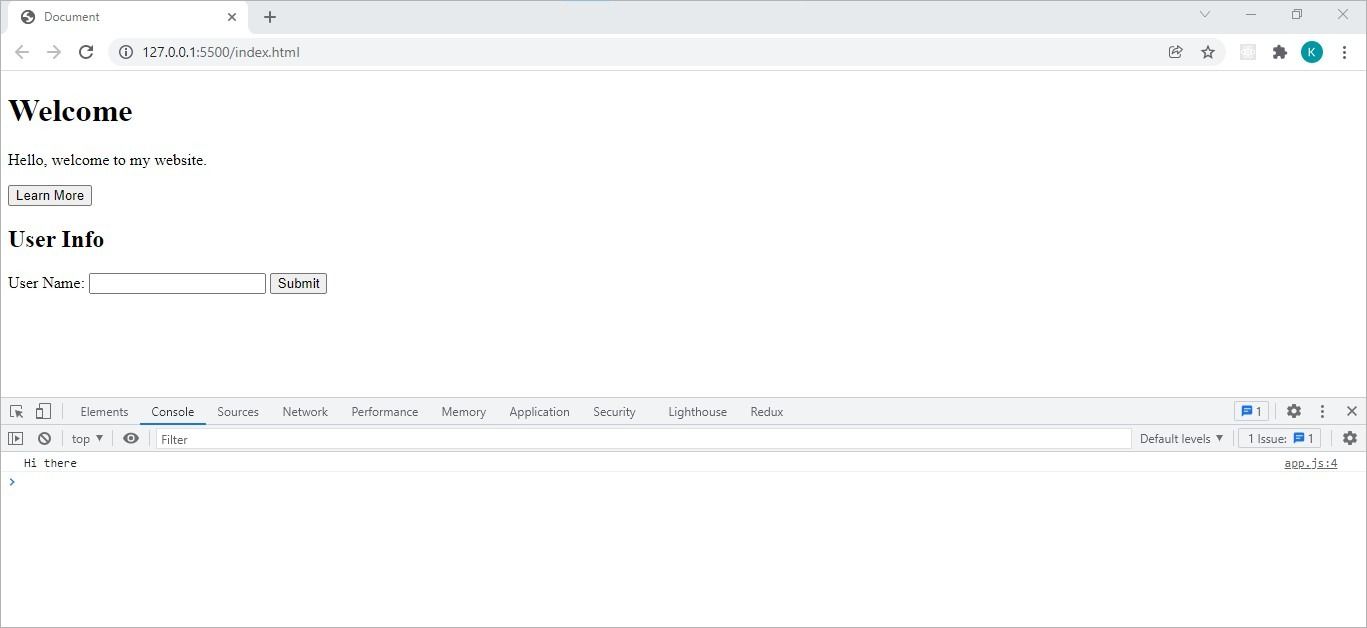Open the Application panel
The image size is (1367, 628).
[x=539, y=412]
